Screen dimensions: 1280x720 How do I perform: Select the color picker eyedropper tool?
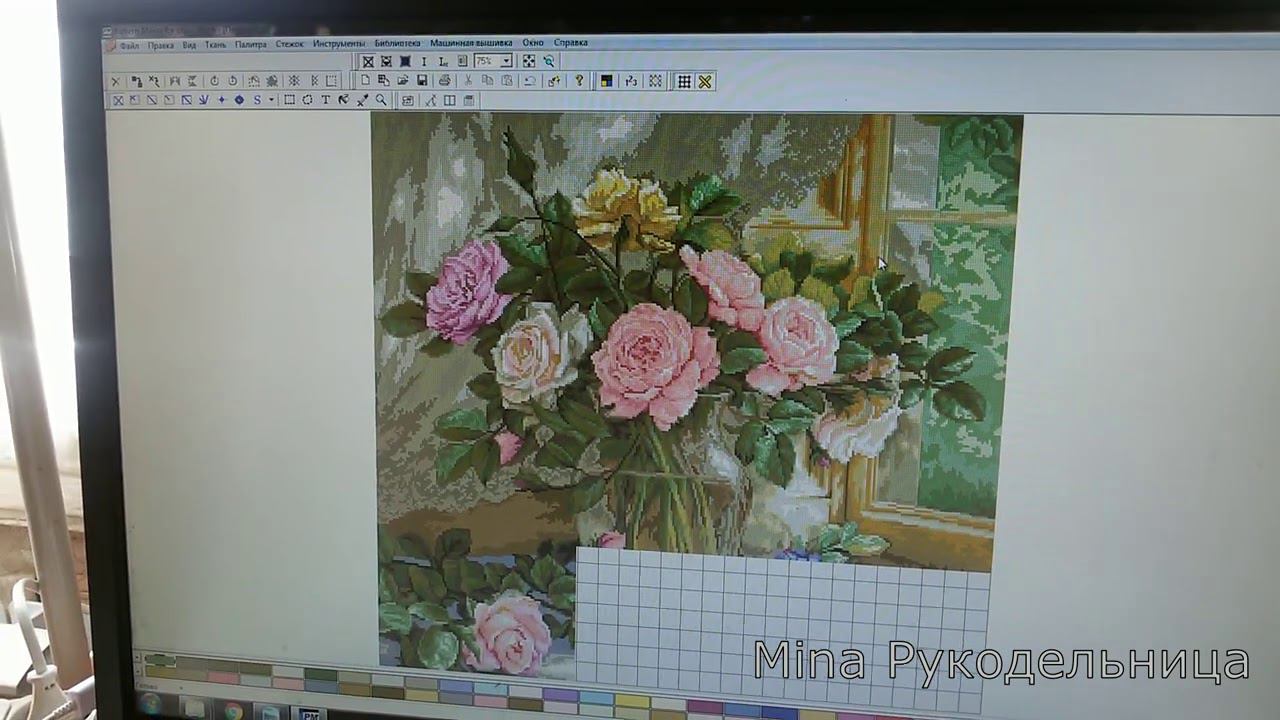[363, 100]
